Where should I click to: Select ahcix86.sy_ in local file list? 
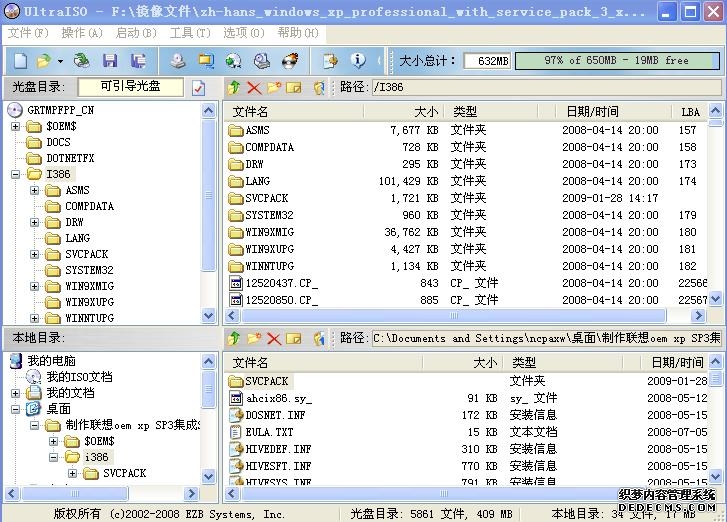pos(271,398)
